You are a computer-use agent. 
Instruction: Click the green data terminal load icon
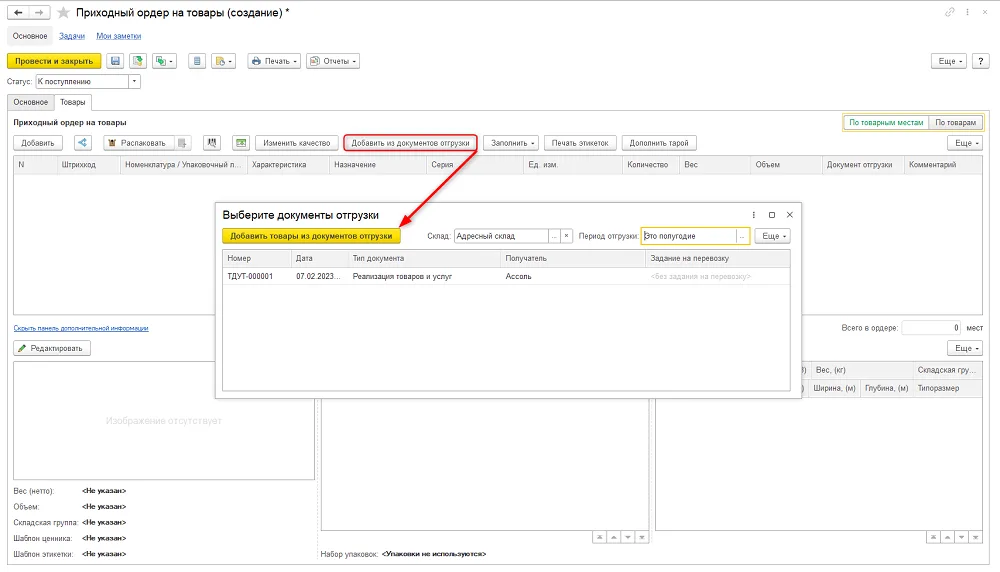[240, 143]
